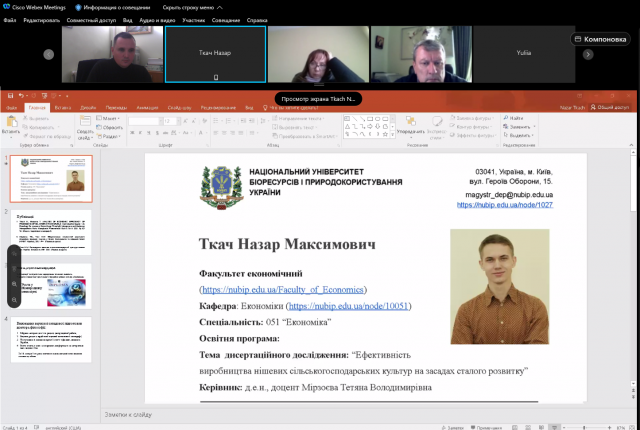Click Найти find in Редактирование group
This screenshot has height=430, width=640.
point(513,118)
